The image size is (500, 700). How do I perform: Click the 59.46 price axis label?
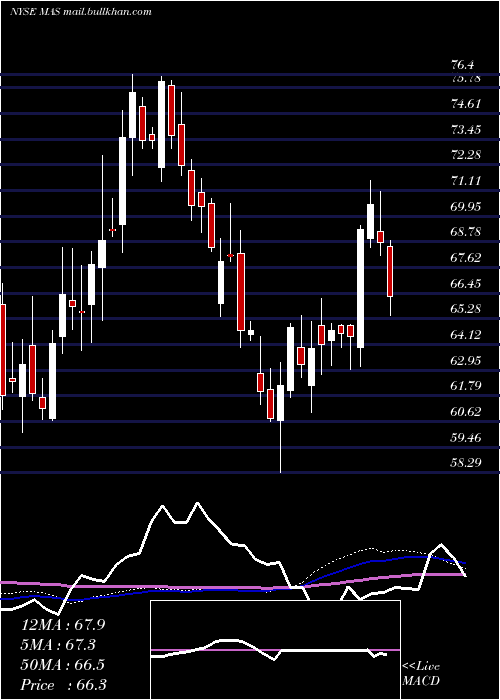[x=466, y=437]
